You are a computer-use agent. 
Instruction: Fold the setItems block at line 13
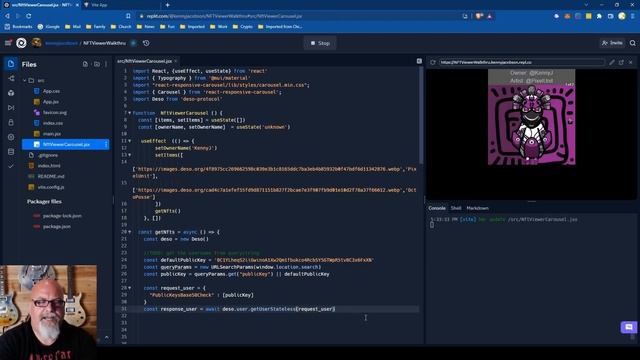(x=130, y=155)
